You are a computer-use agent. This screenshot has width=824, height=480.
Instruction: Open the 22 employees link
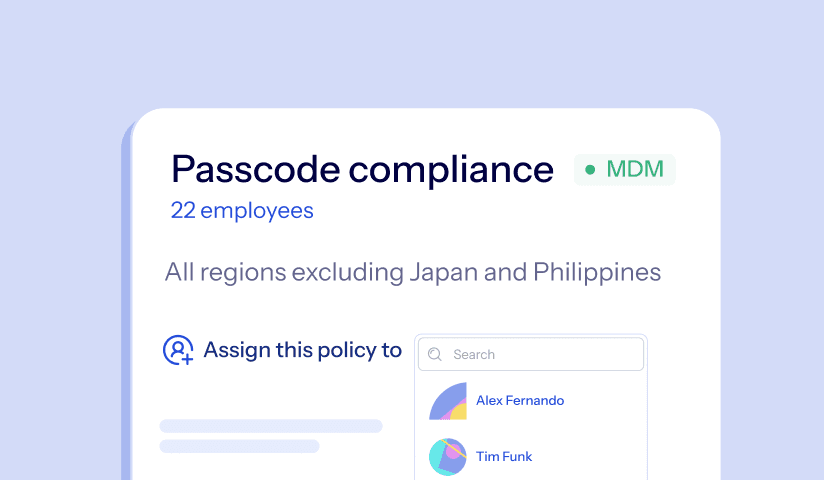tap(242, 211)
